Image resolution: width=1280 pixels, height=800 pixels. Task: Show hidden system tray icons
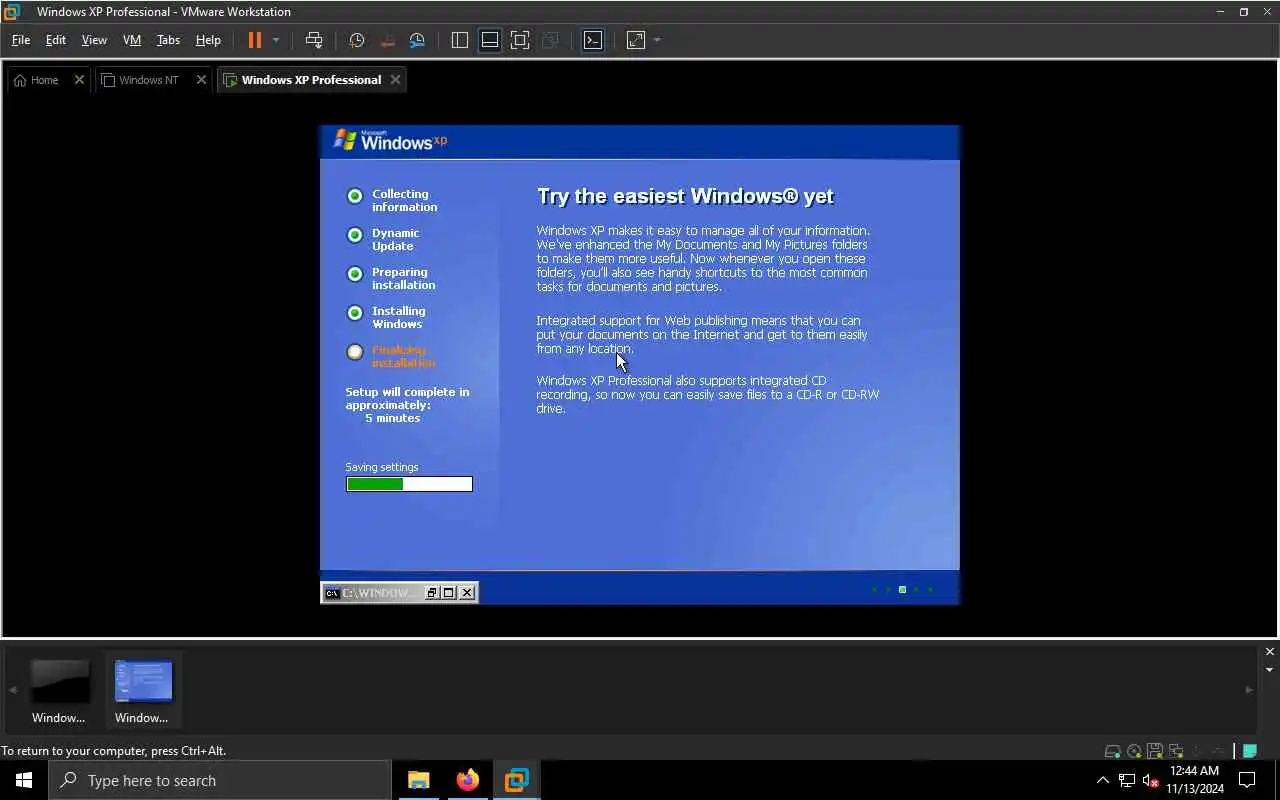pos(1103,780)
